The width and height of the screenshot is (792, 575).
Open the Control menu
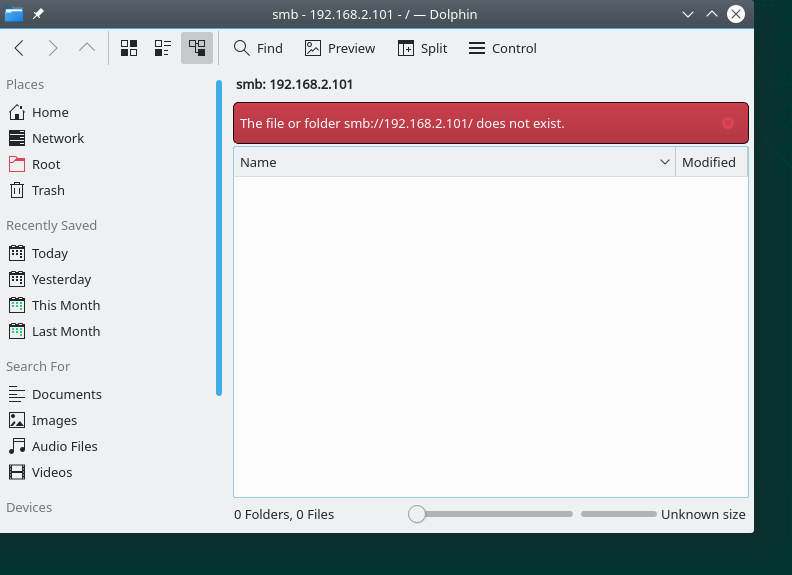coord(503,48)
